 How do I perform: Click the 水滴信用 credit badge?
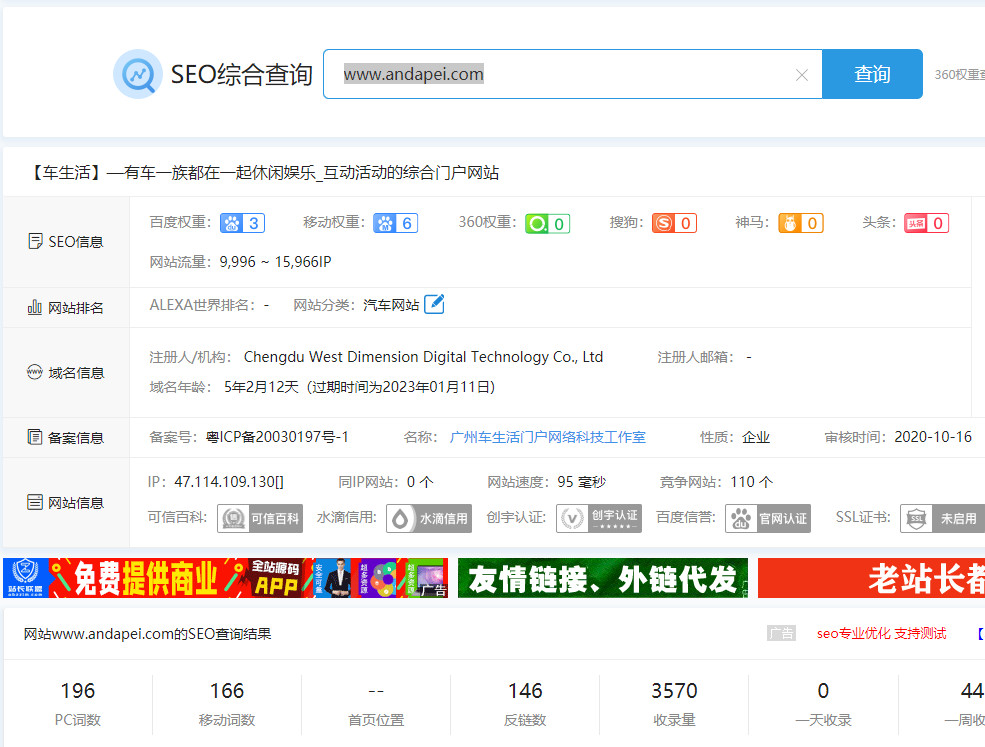429,519
